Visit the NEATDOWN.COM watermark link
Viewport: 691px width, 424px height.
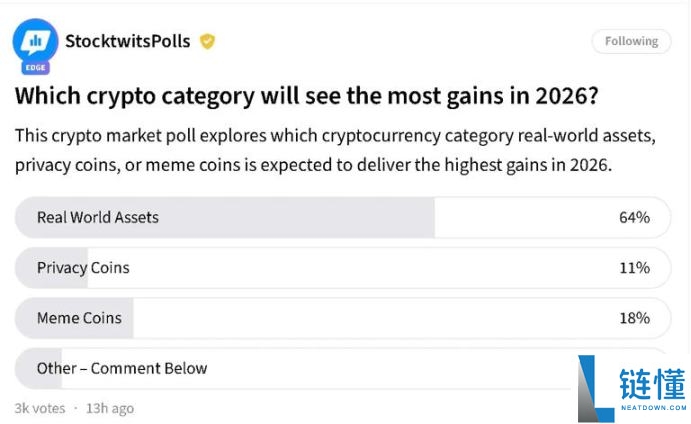coord(654,408)
